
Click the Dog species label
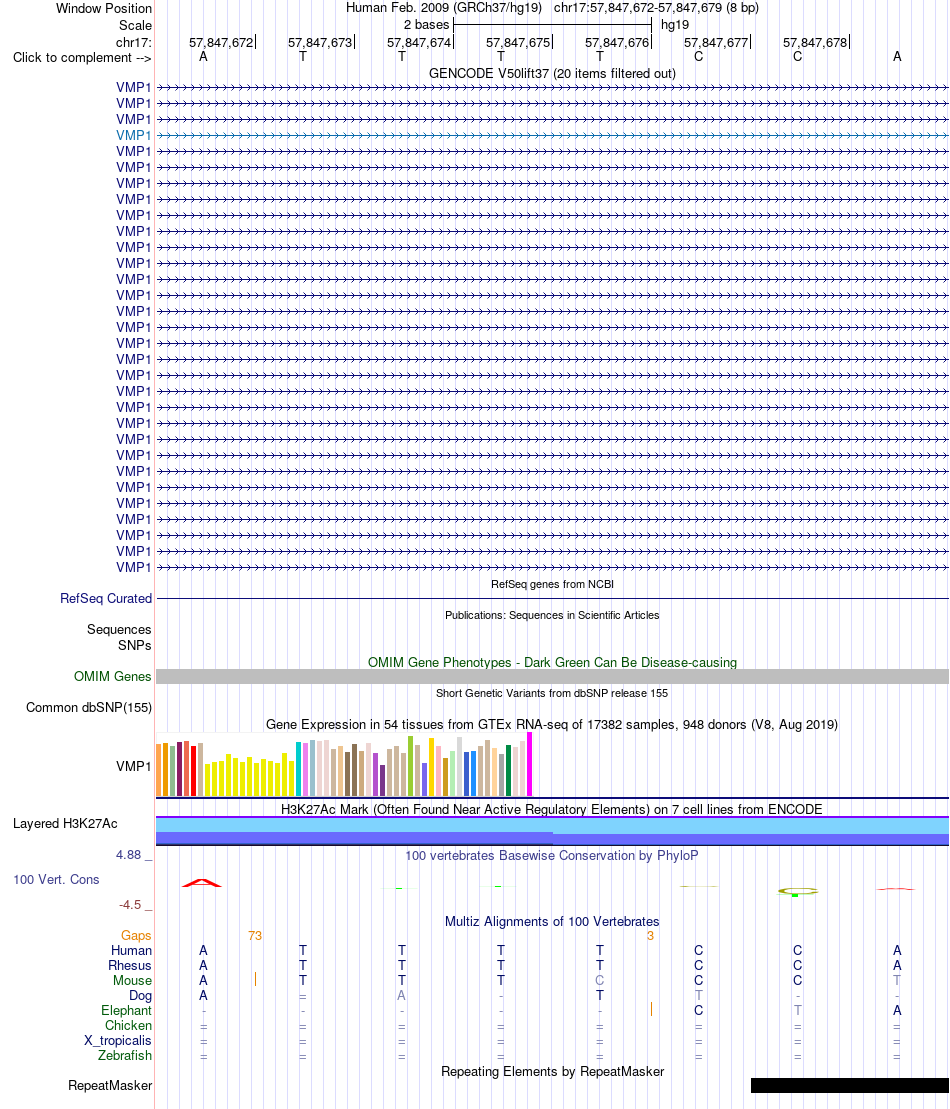coord(140,995)
